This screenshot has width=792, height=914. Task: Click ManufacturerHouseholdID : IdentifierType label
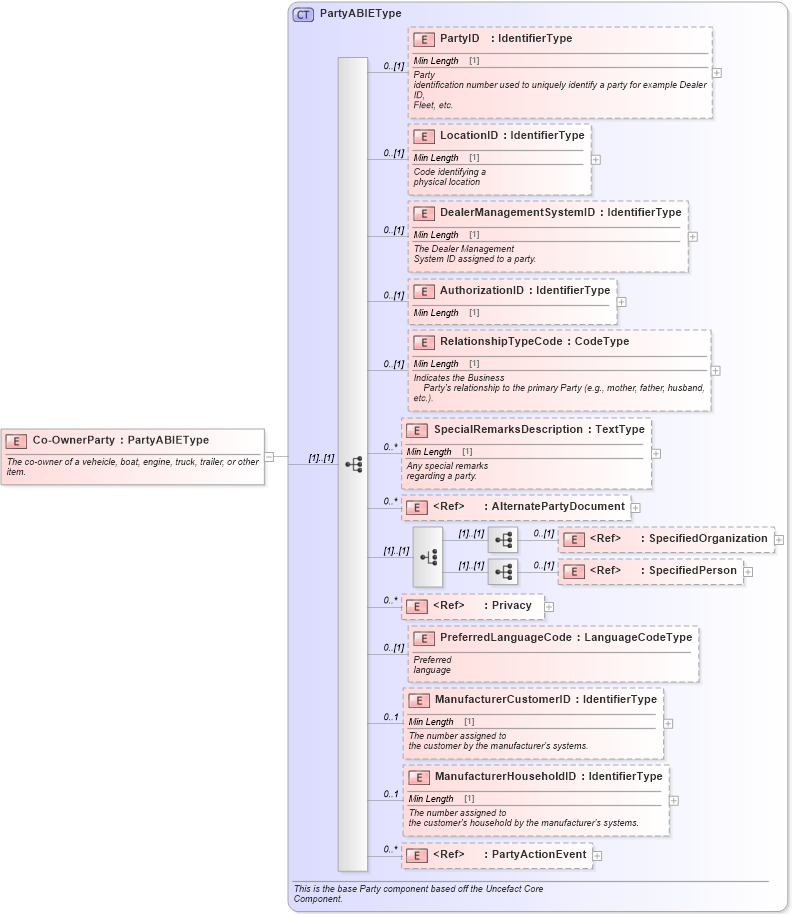click(x=548, y=776)
